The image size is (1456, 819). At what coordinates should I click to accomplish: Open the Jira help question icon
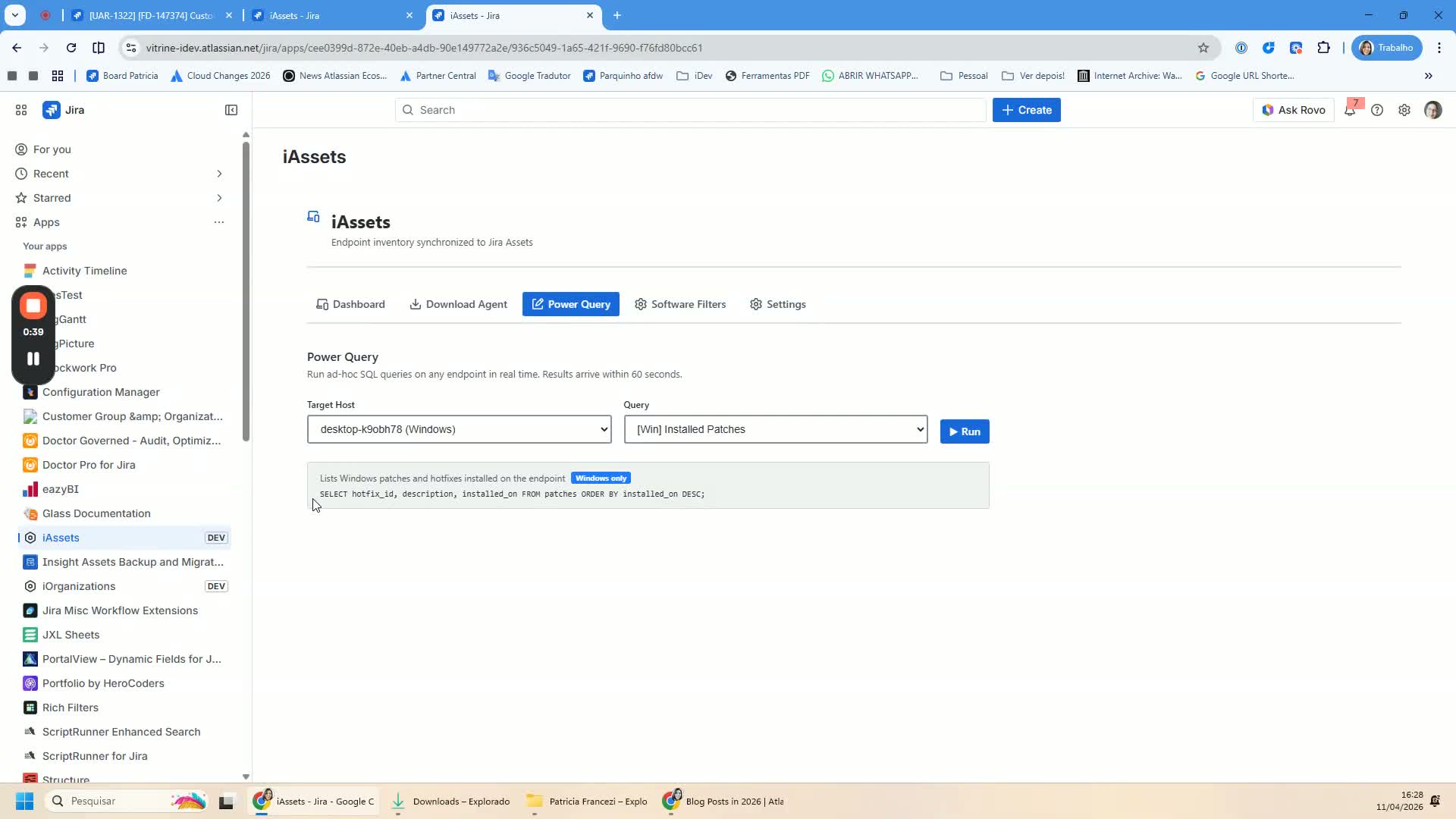pos(1377,110)
